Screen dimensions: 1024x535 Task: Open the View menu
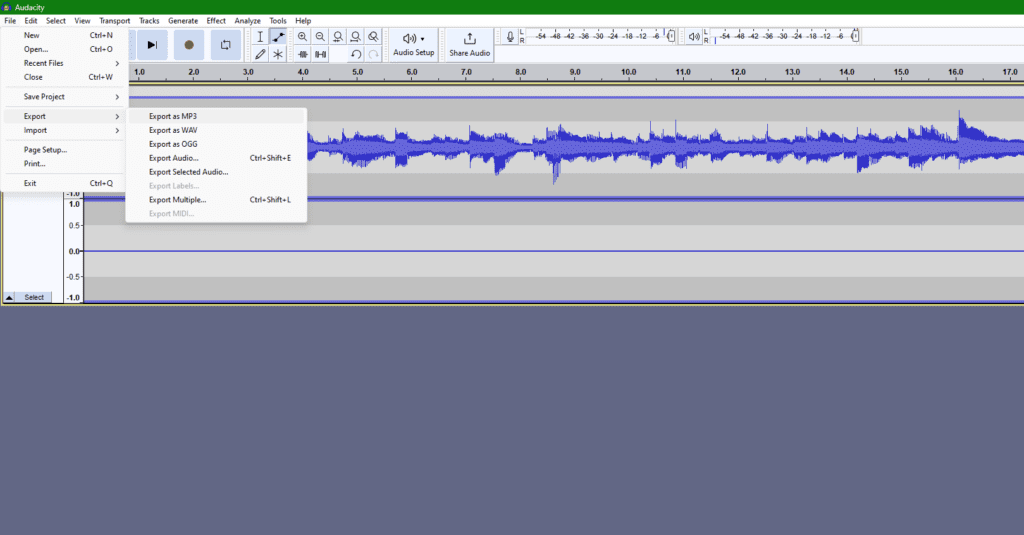[x=82, y=21]
